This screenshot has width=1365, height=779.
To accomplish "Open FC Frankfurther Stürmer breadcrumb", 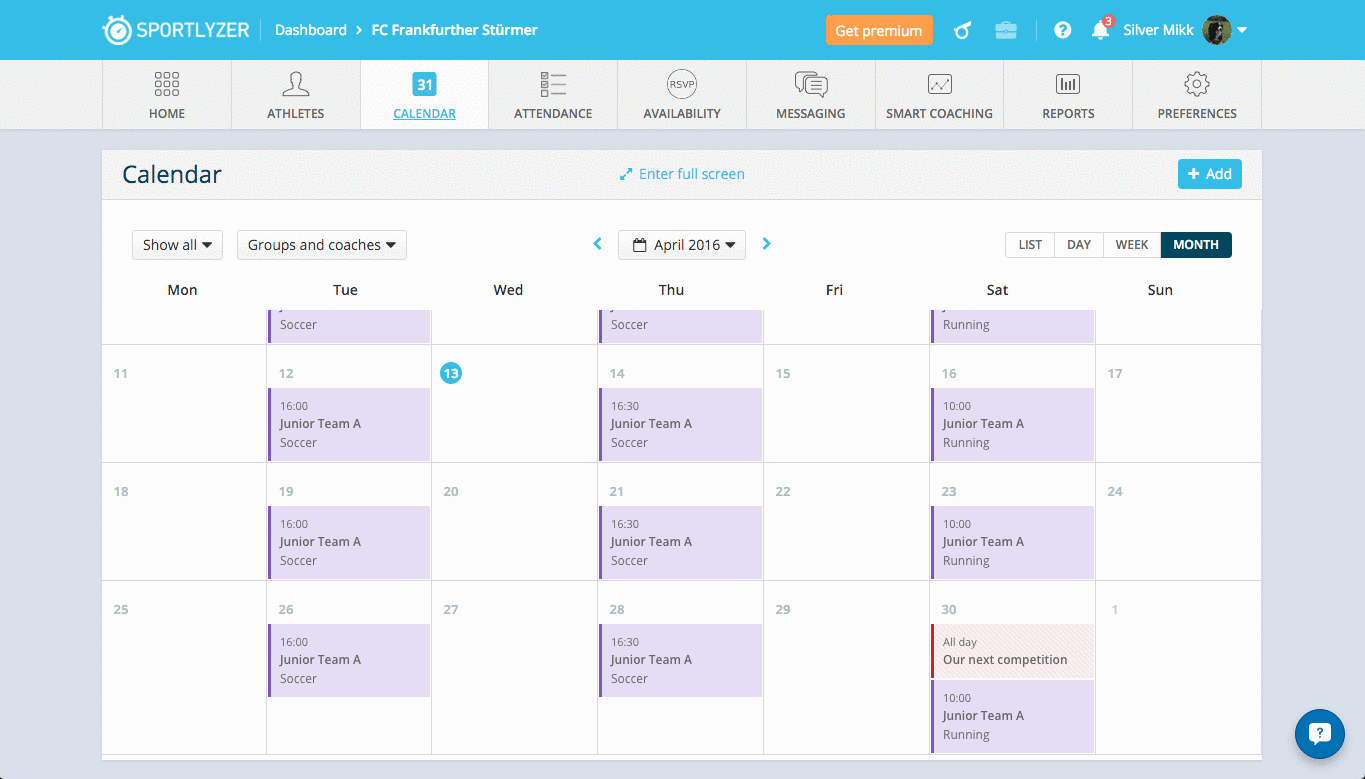I will pos(455,30).
